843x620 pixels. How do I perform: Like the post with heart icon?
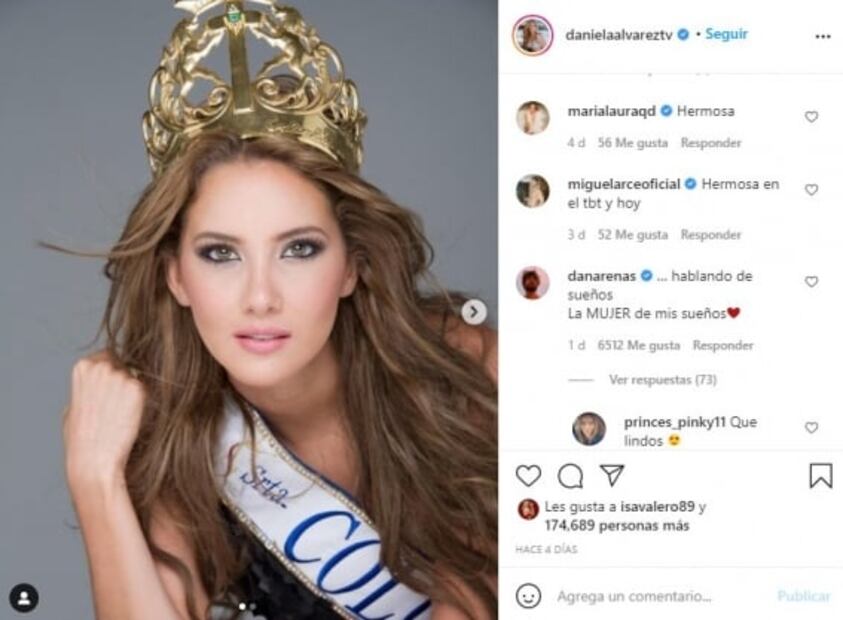click(528, 476)
